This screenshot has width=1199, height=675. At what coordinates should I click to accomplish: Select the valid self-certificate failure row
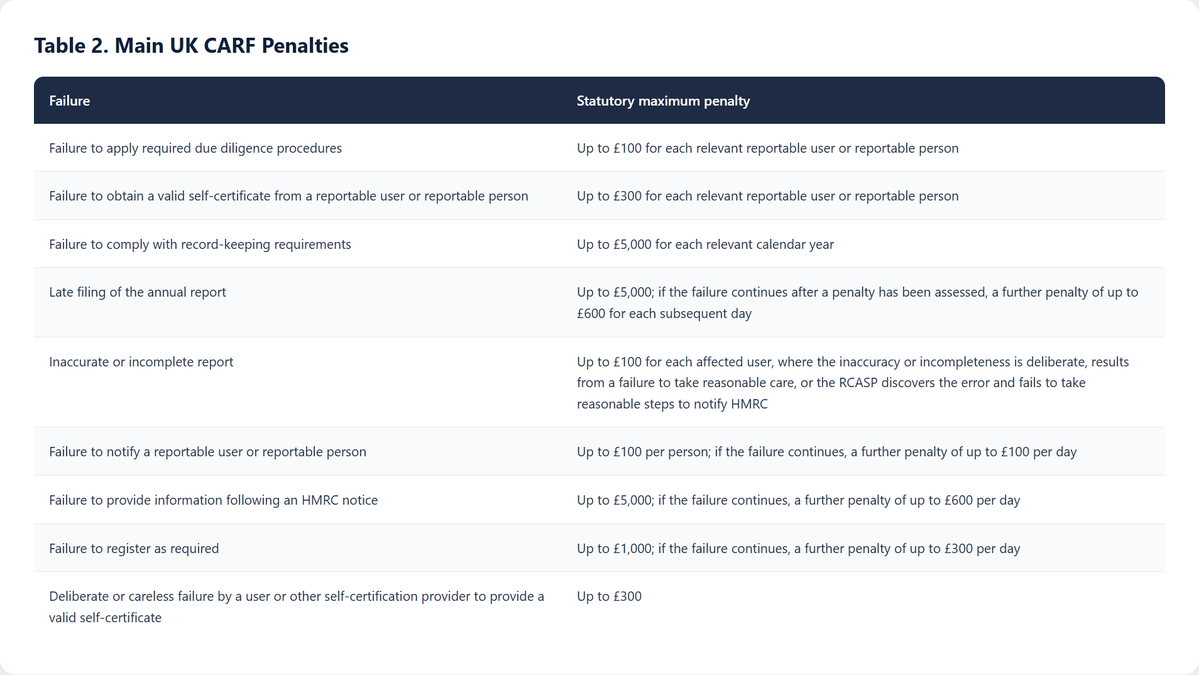(x=599, y=196)
